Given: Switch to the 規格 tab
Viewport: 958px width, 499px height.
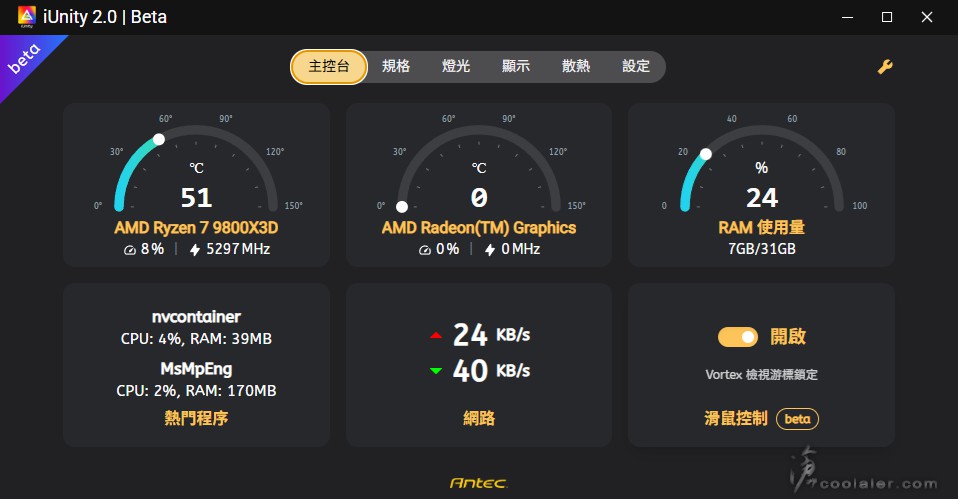Looking at the screenshot, I should 396,67.
